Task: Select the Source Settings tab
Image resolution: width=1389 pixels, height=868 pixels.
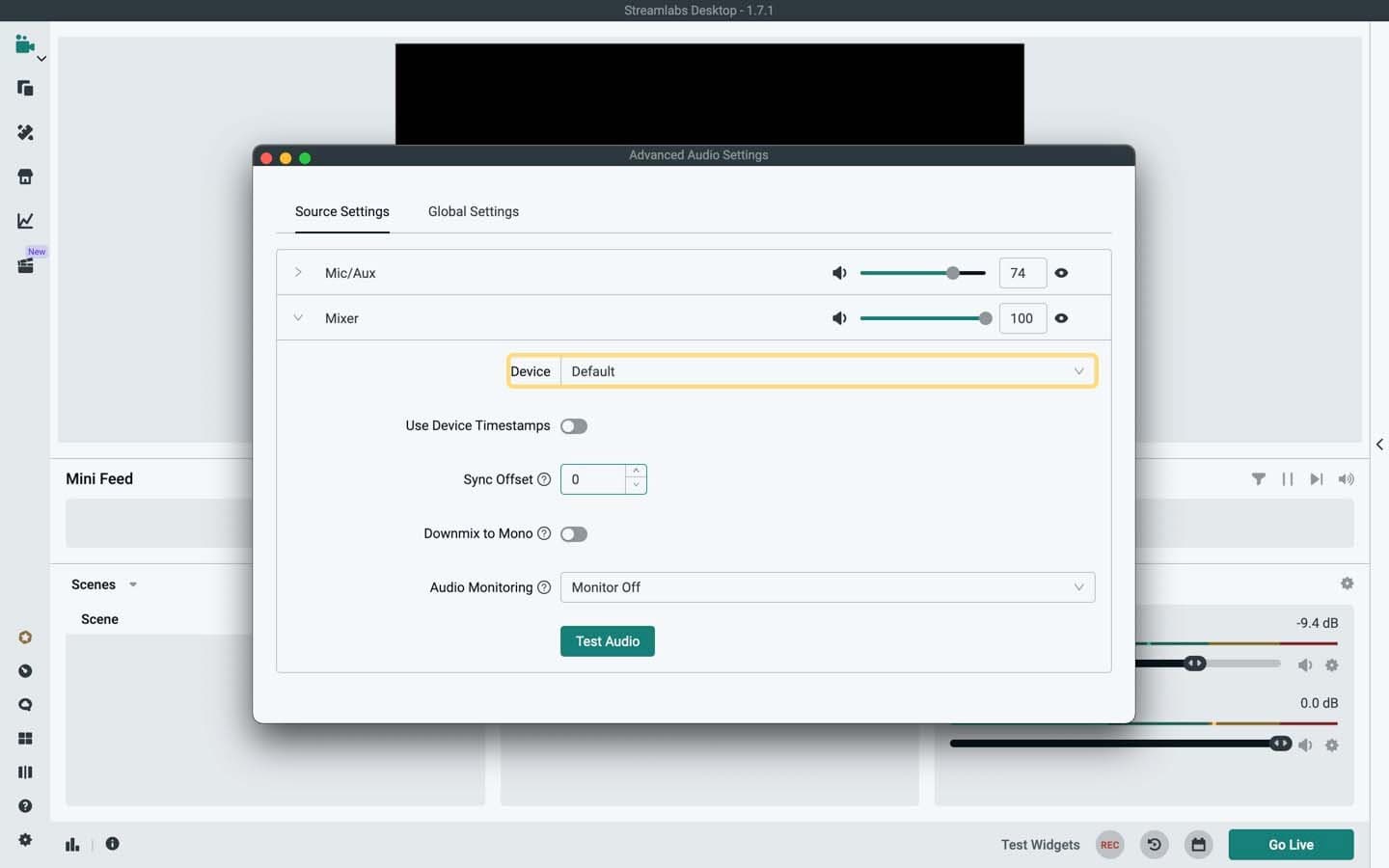Action: point(341,211)
